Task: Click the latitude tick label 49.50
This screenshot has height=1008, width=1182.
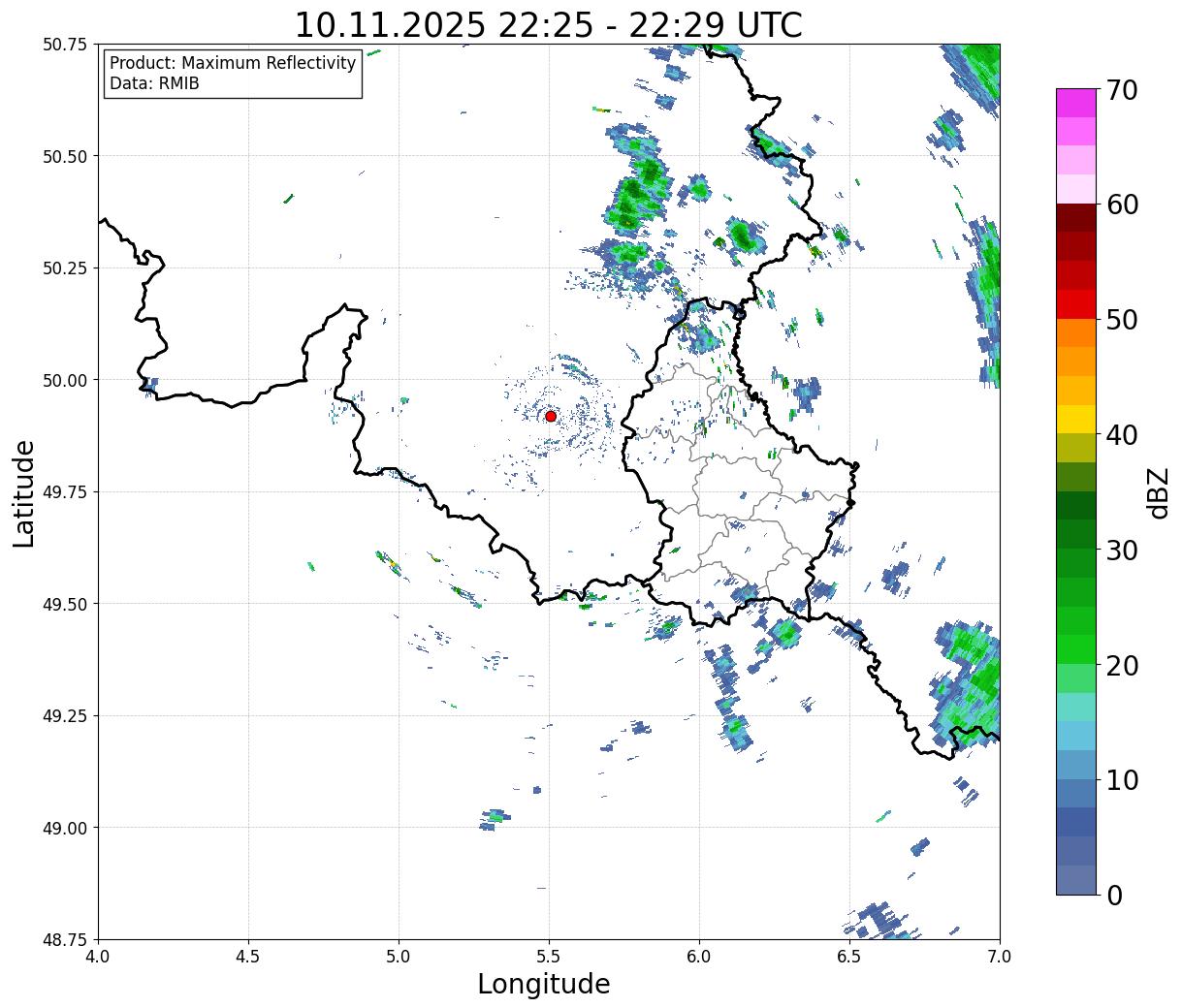Action: (65, 604)
